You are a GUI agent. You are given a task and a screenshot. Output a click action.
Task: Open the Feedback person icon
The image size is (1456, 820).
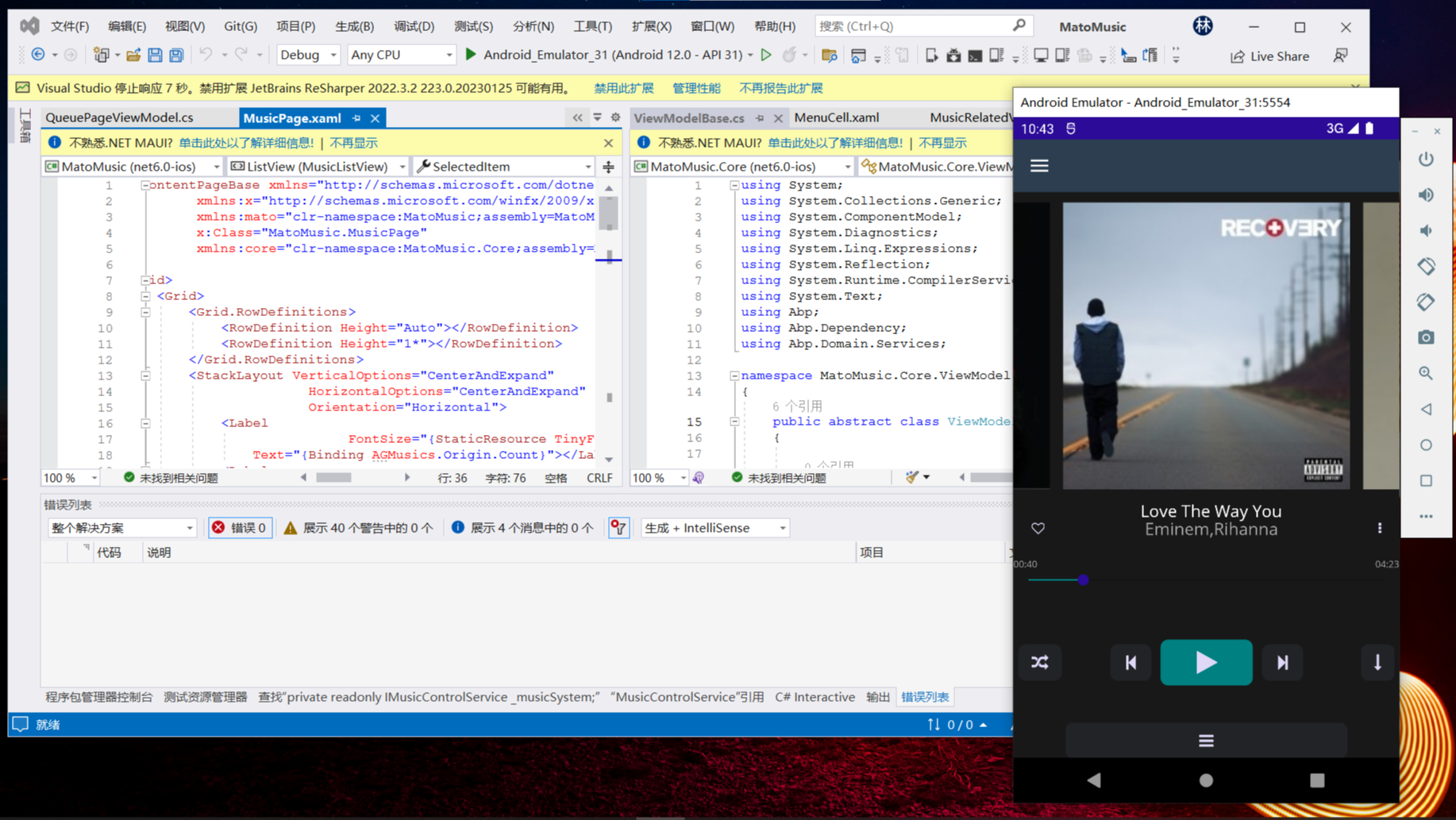point(1341,56)
